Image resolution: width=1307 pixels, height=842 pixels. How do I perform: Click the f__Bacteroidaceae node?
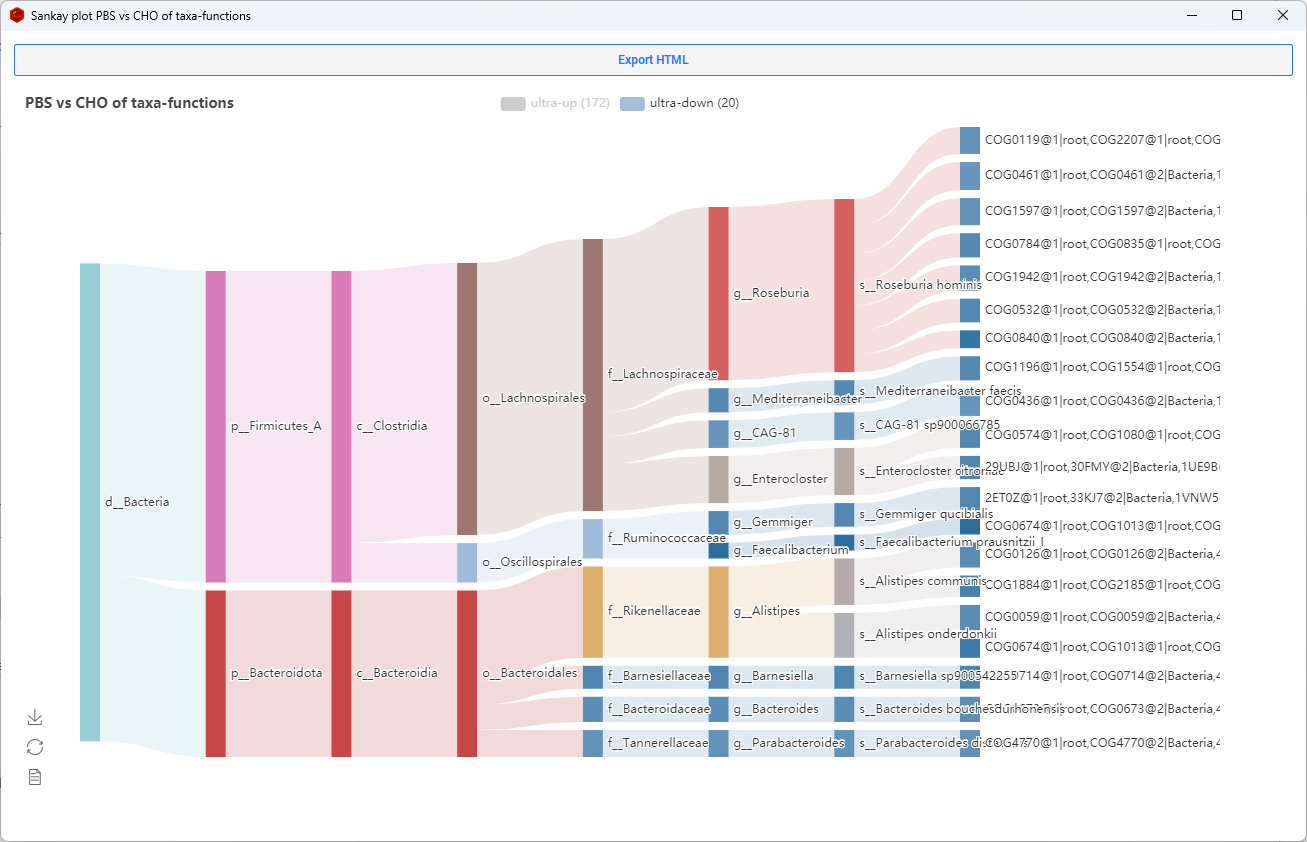593,709
